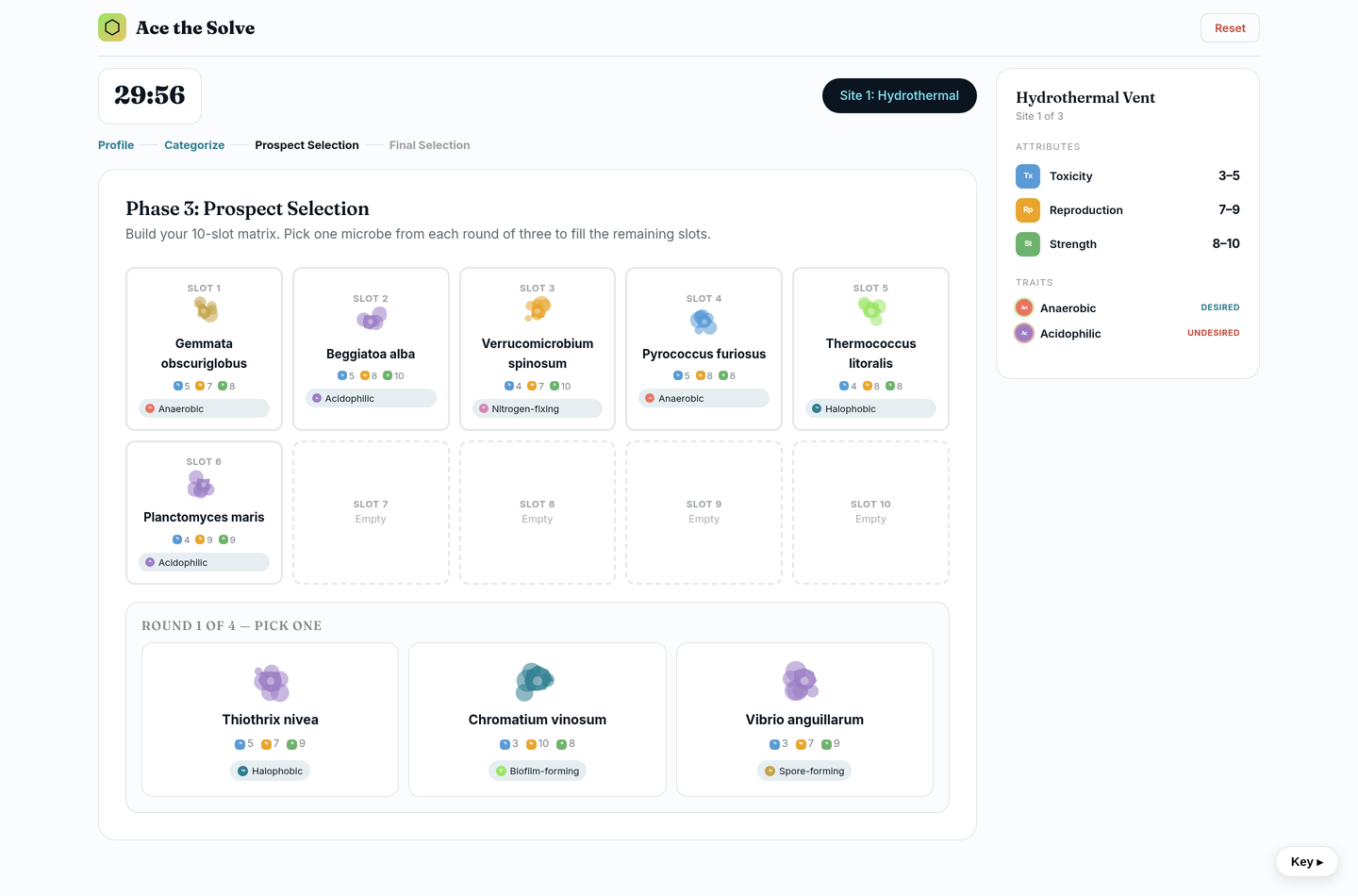Click the 29:56 countdown timer
Screen dimensions: 1358x896
coord(150,95)
